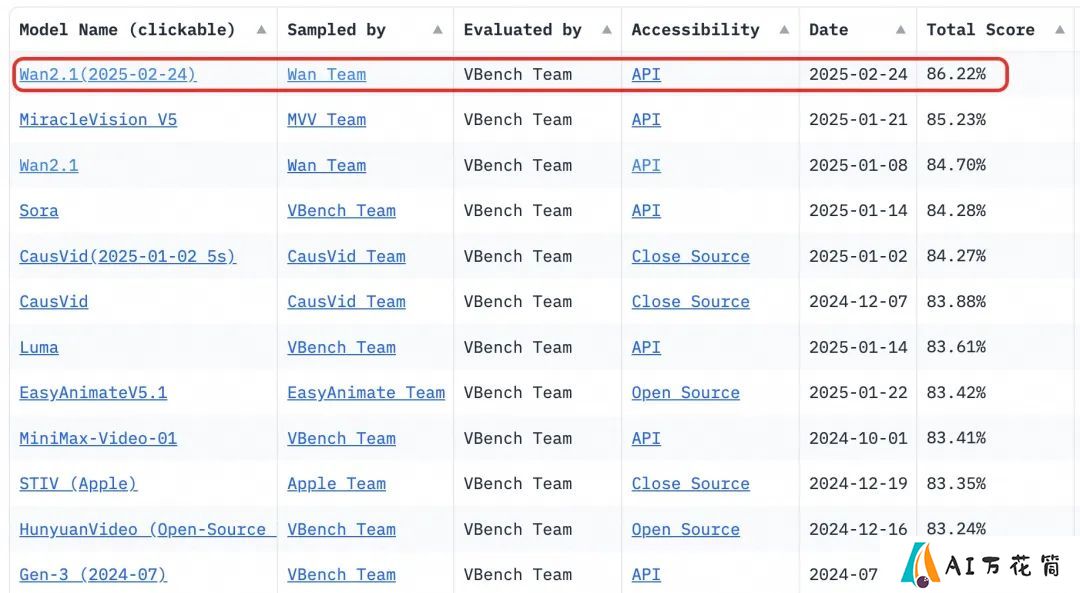Click Open Source link for EasyAnimateV5.1
This screenshot has height=593, width=1080.
pos(685,393)
